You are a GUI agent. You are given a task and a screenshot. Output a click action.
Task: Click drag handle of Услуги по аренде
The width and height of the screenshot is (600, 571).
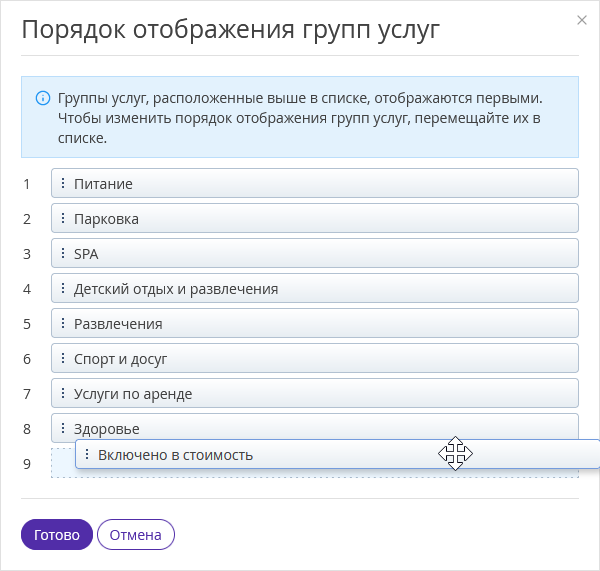click(x=63, y=393)
